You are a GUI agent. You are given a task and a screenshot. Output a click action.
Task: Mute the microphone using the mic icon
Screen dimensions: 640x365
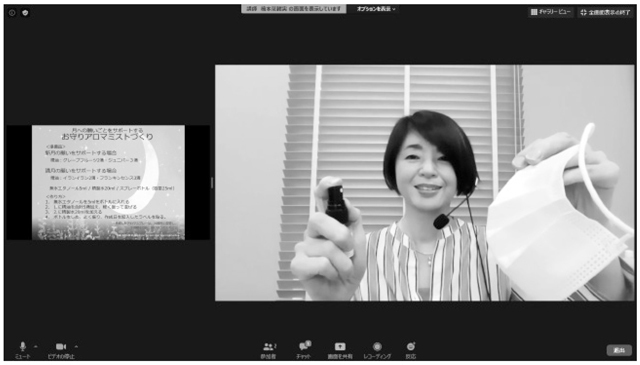pyautogui.click(x=23, y=347)
